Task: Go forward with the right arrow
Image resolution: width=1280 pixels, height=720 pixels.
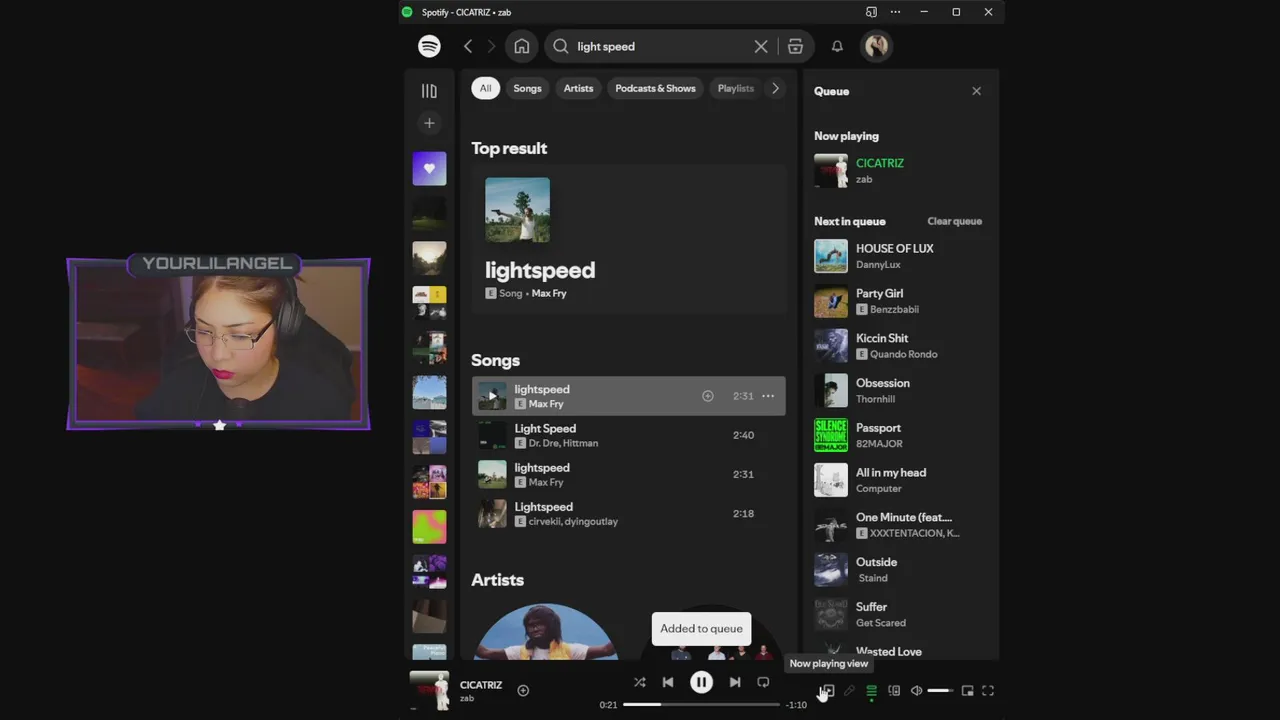Action: tap(491, 46)
